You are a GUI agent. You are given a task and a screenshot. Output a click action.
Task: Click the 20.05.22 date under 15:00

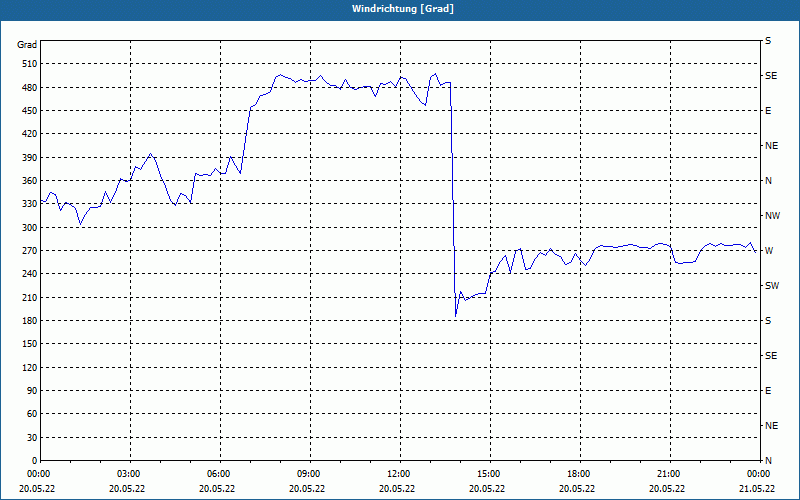click(x=487, y=489)
